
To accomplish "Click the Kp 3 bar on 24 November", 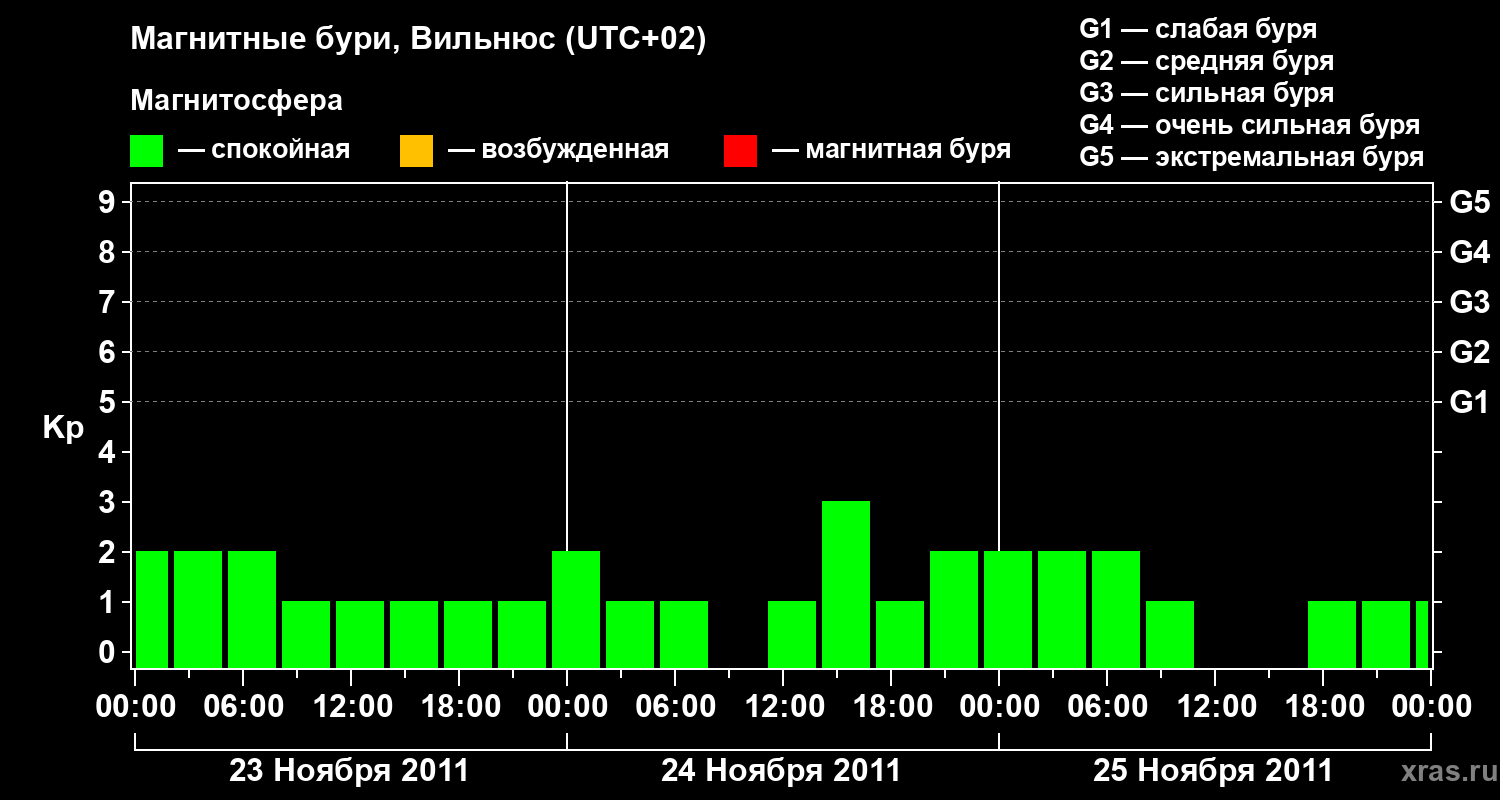I will click(x=846, y=584).
